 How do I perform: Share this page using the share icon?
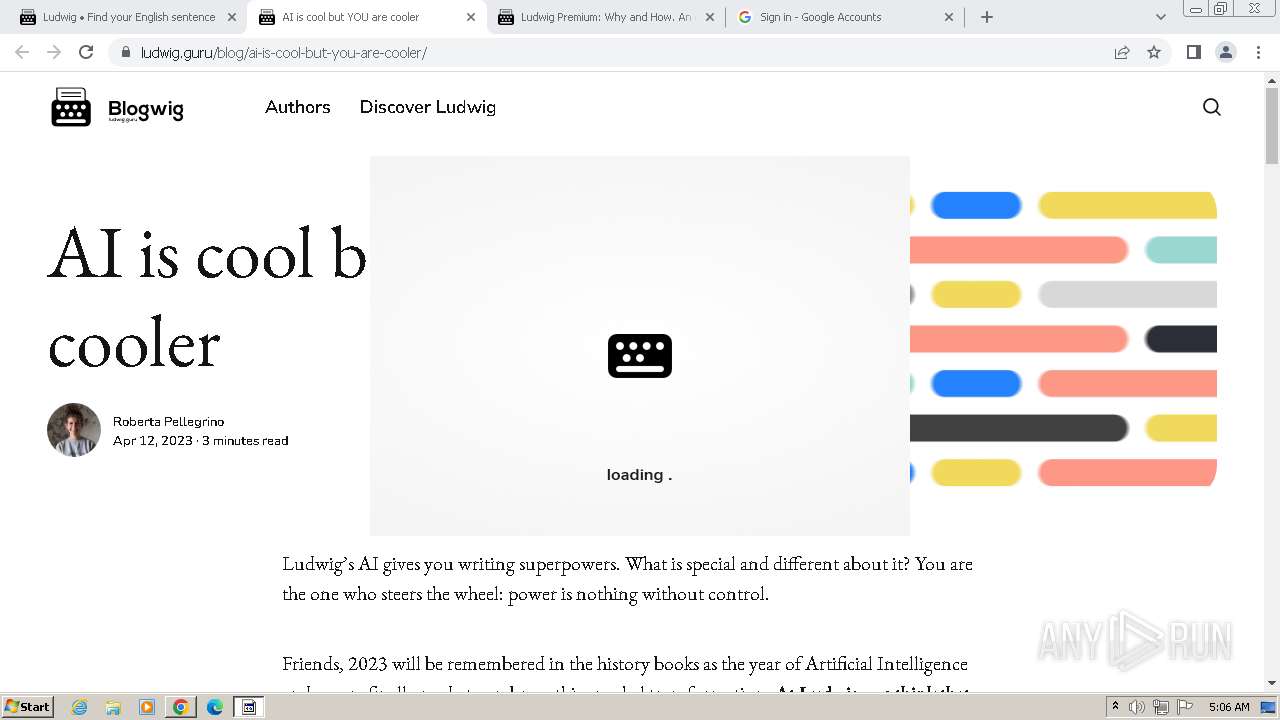point(1122,52)
